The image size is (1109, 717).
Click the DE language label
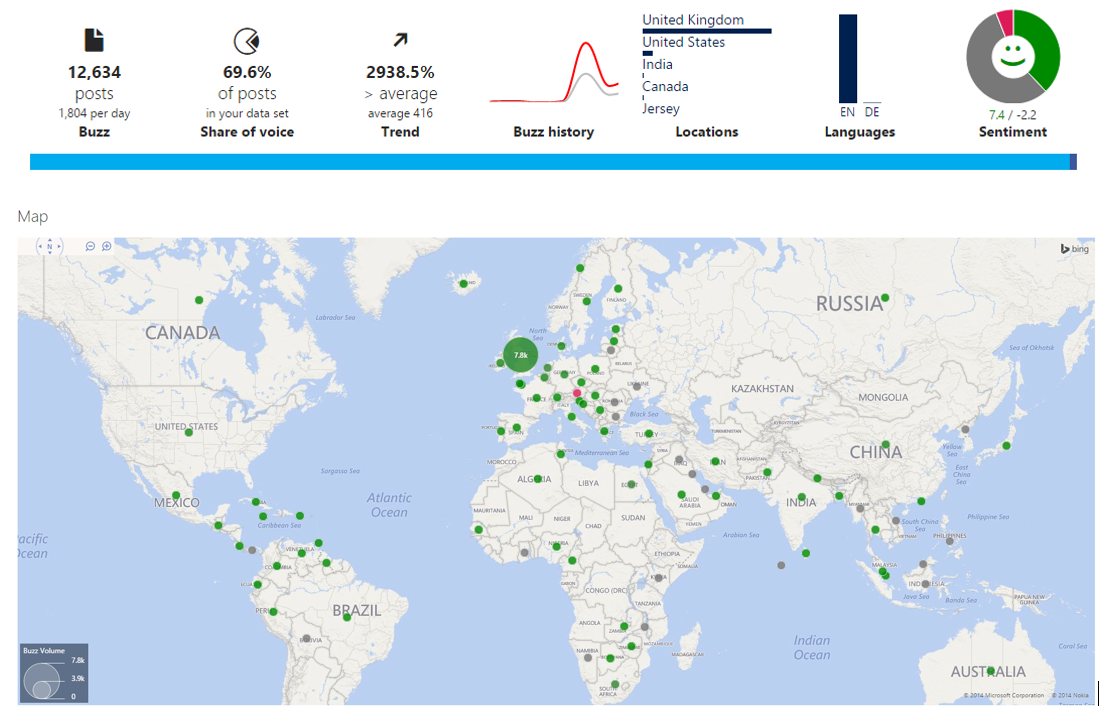tap(872, 113)
